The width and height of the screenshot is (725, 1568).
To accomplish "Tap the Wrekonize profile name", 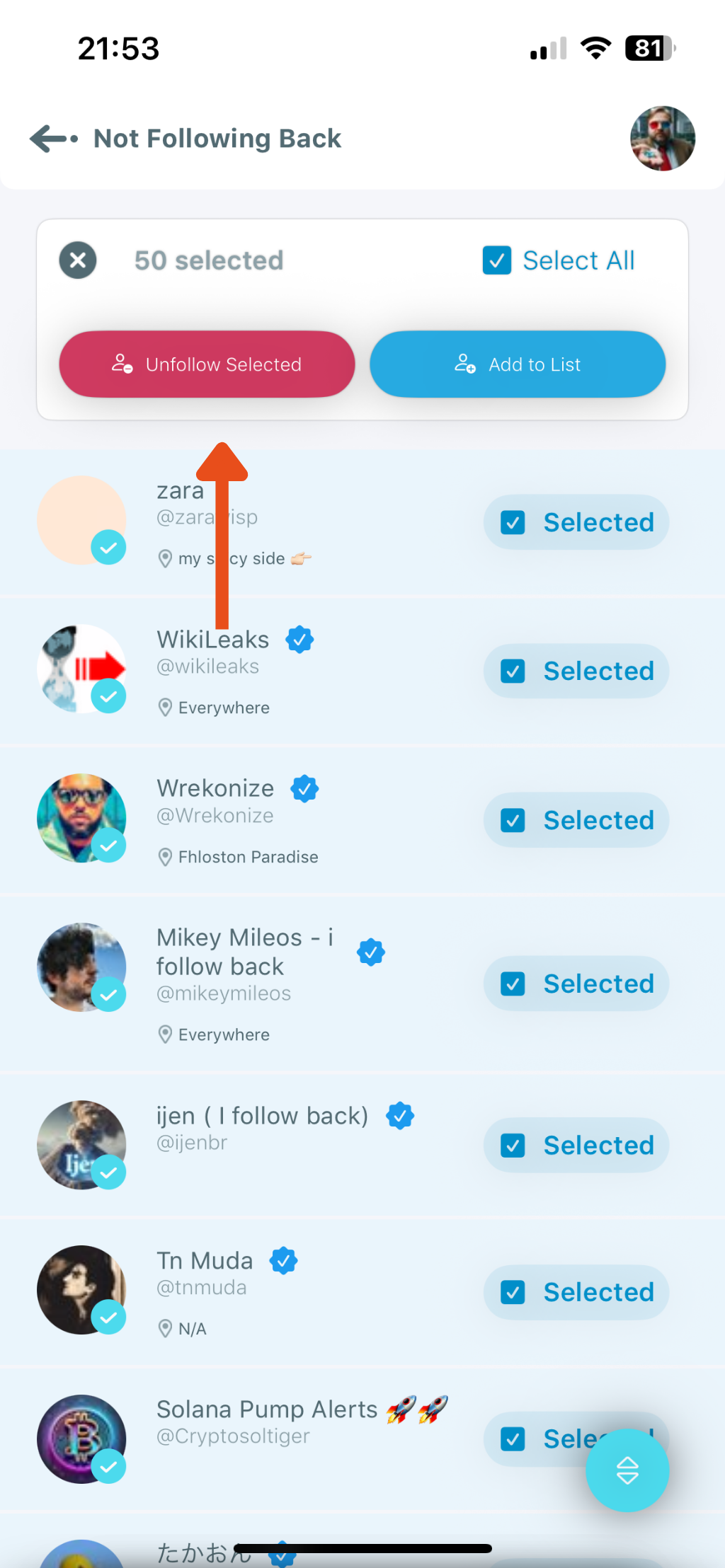I will coord(215,788).
